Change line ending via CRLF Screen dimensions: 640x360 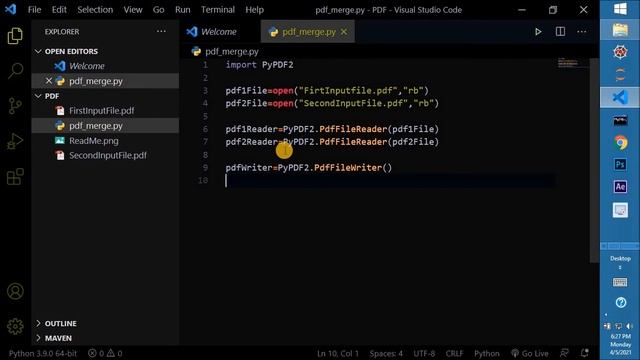[454, 353]
